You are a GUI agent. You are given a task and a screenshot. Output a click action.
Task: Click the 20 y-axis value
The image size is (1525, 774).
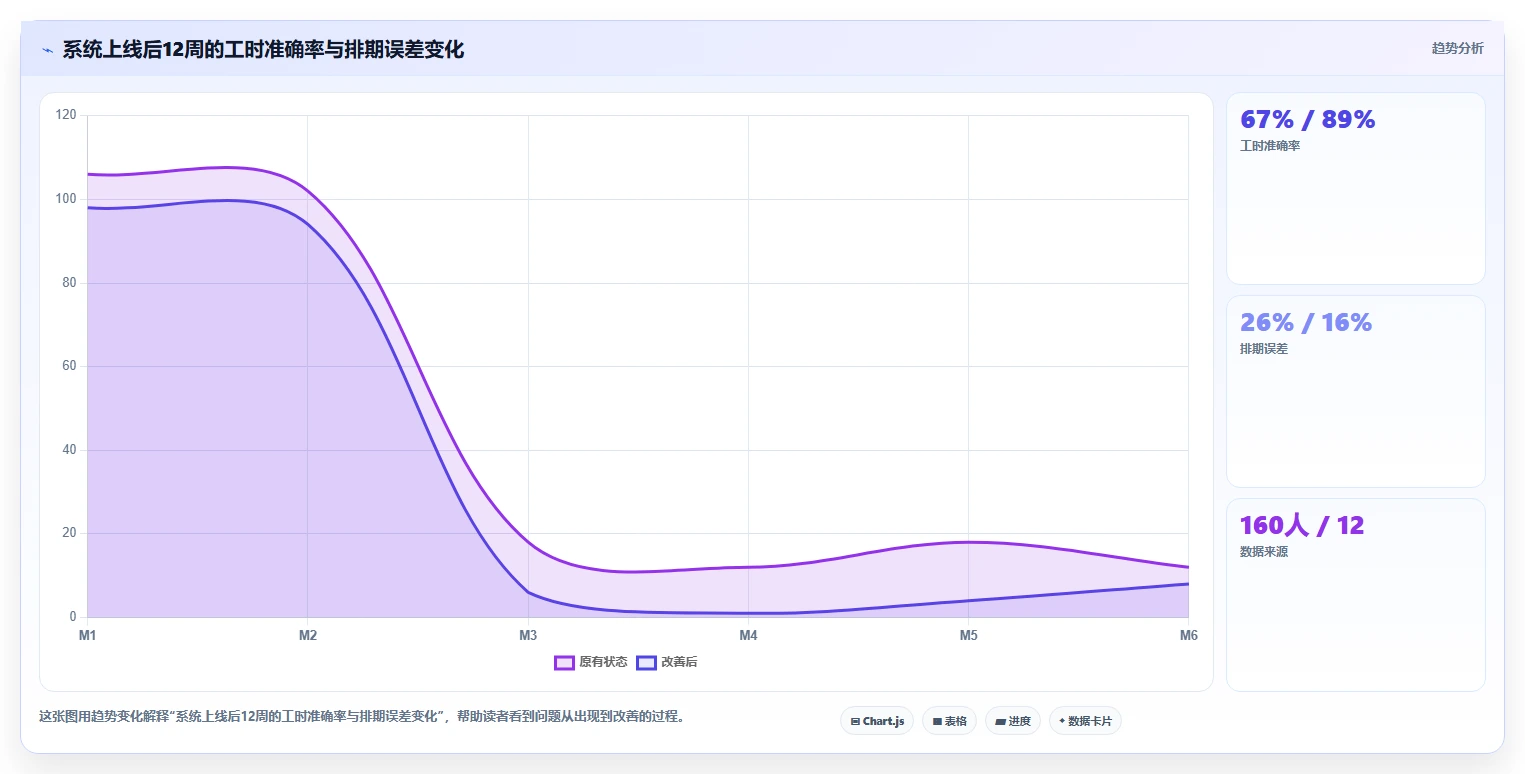point(69,533)
